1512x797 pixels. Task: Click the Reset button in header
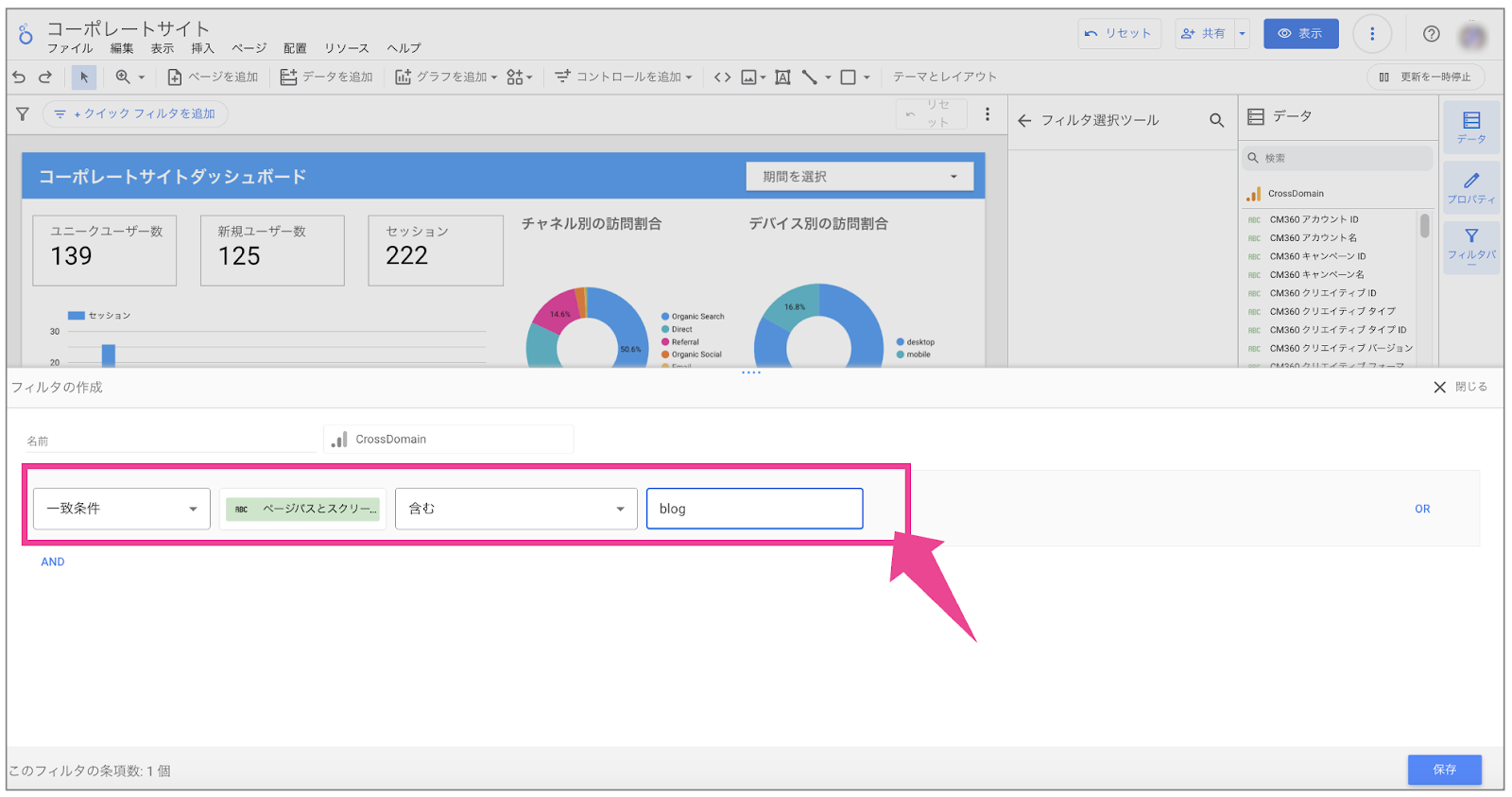1119,34
